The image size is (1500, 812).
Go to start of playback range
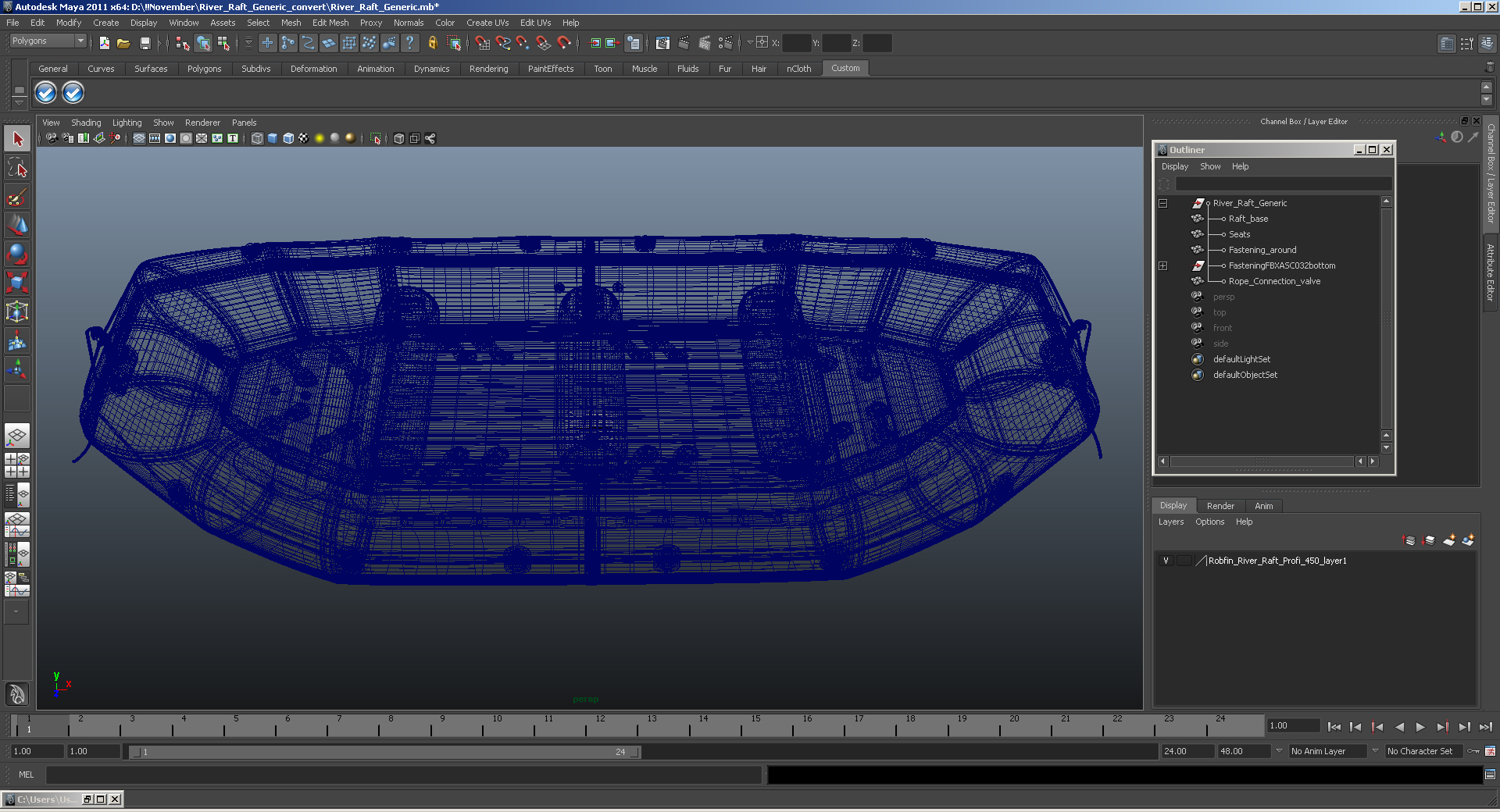pos(1334,727)
